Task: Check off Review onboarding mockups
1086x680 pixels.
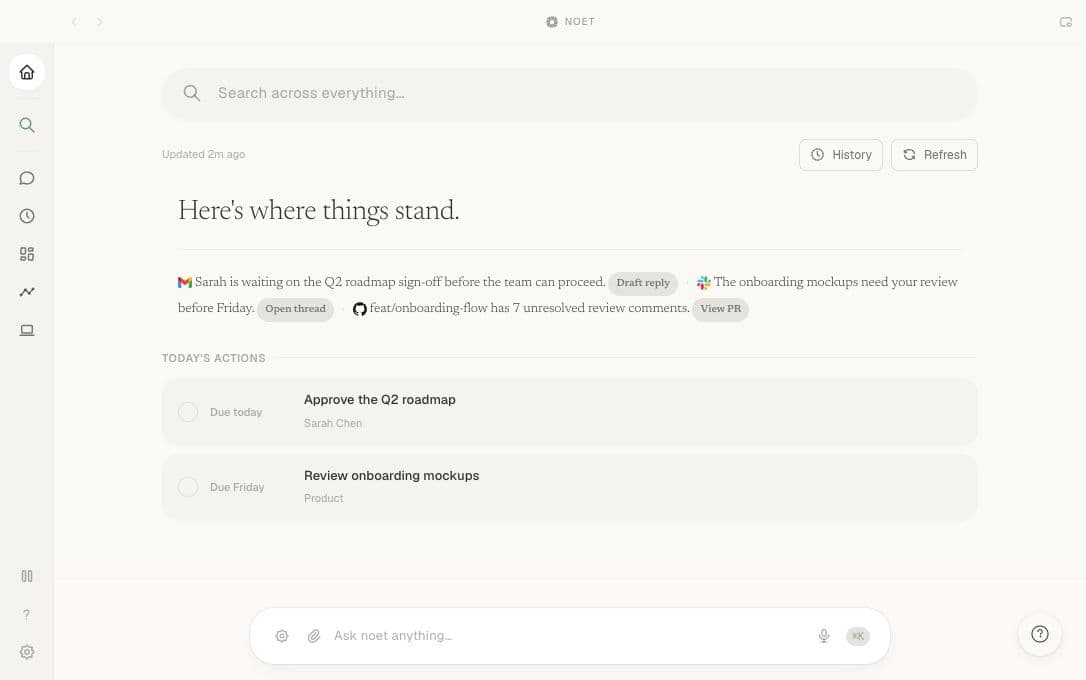Action: (x=188, y=487)
